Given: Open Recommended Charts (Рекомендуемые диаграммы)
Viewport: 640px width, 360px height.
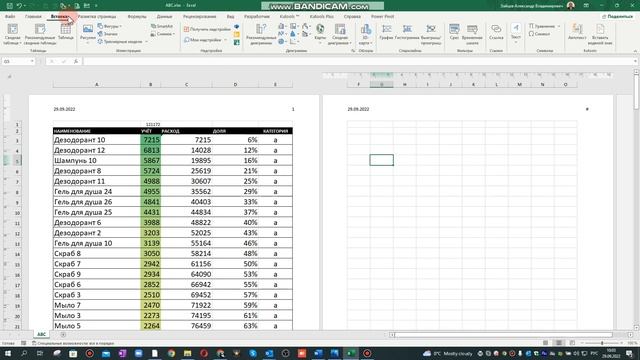Looking at the screenshot, I should (x=261, y=34).
